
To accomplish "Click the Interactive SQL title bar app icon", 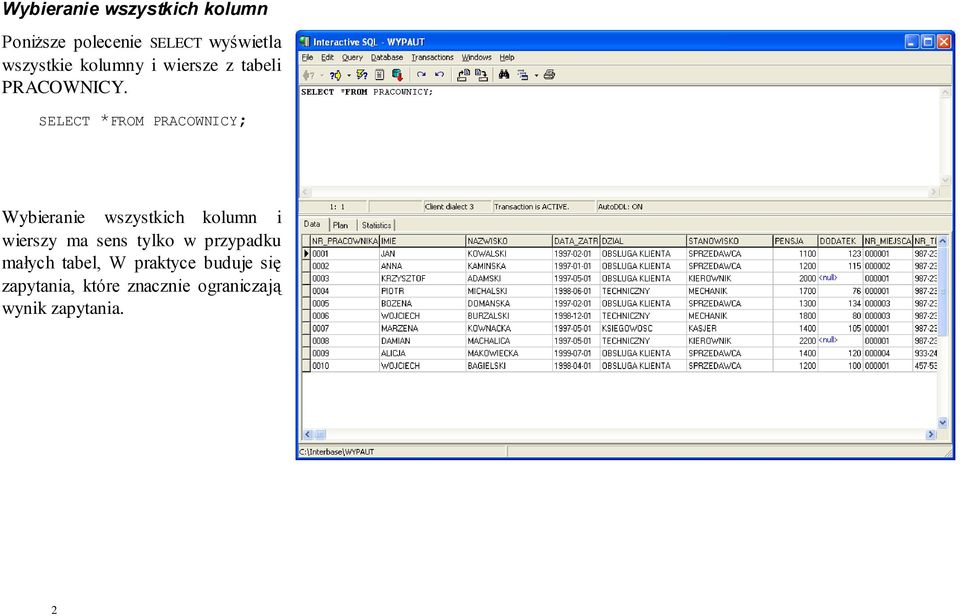I will tap(305, 42).
